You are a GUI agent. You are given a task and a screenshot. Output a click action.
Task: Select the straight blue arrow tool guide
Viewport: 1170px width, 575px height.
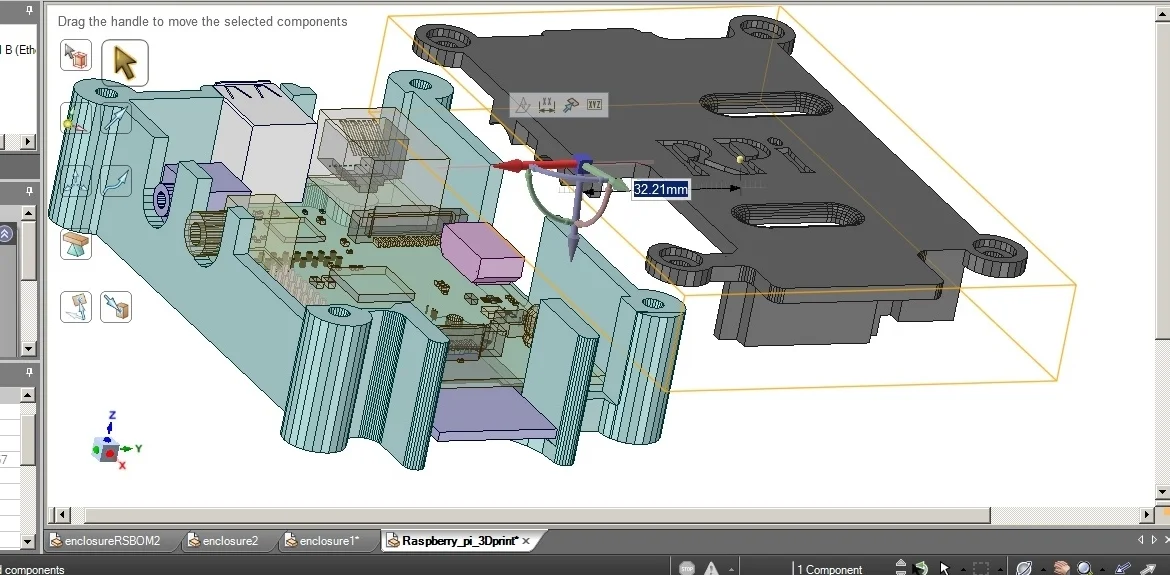116,118
